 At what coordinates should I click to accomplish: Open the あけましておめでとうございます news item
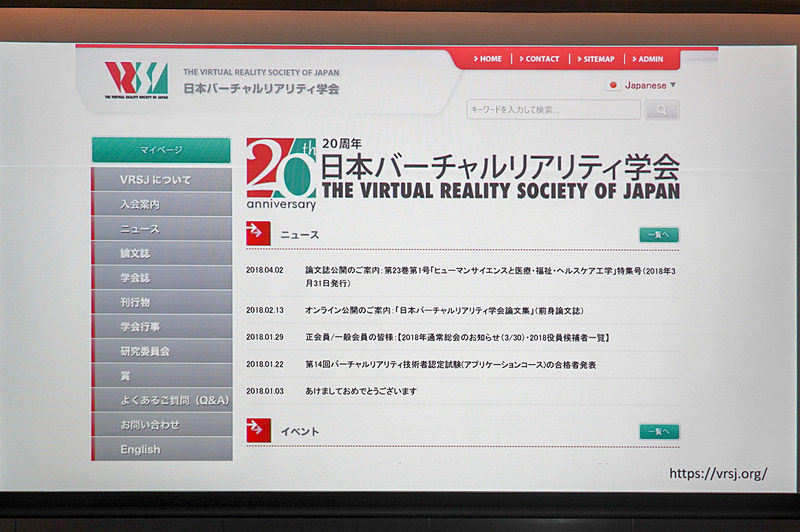tap(361, 391)
